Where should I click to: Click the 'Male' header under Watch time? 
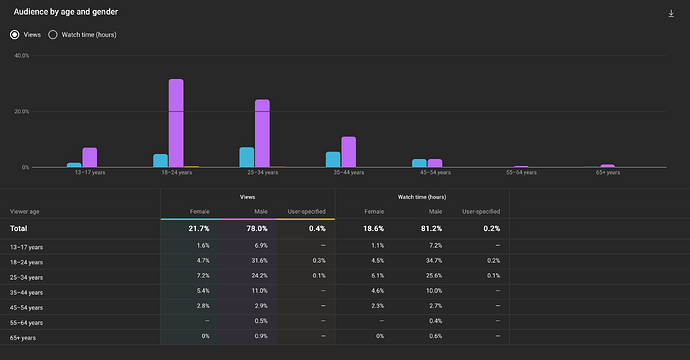436,212
